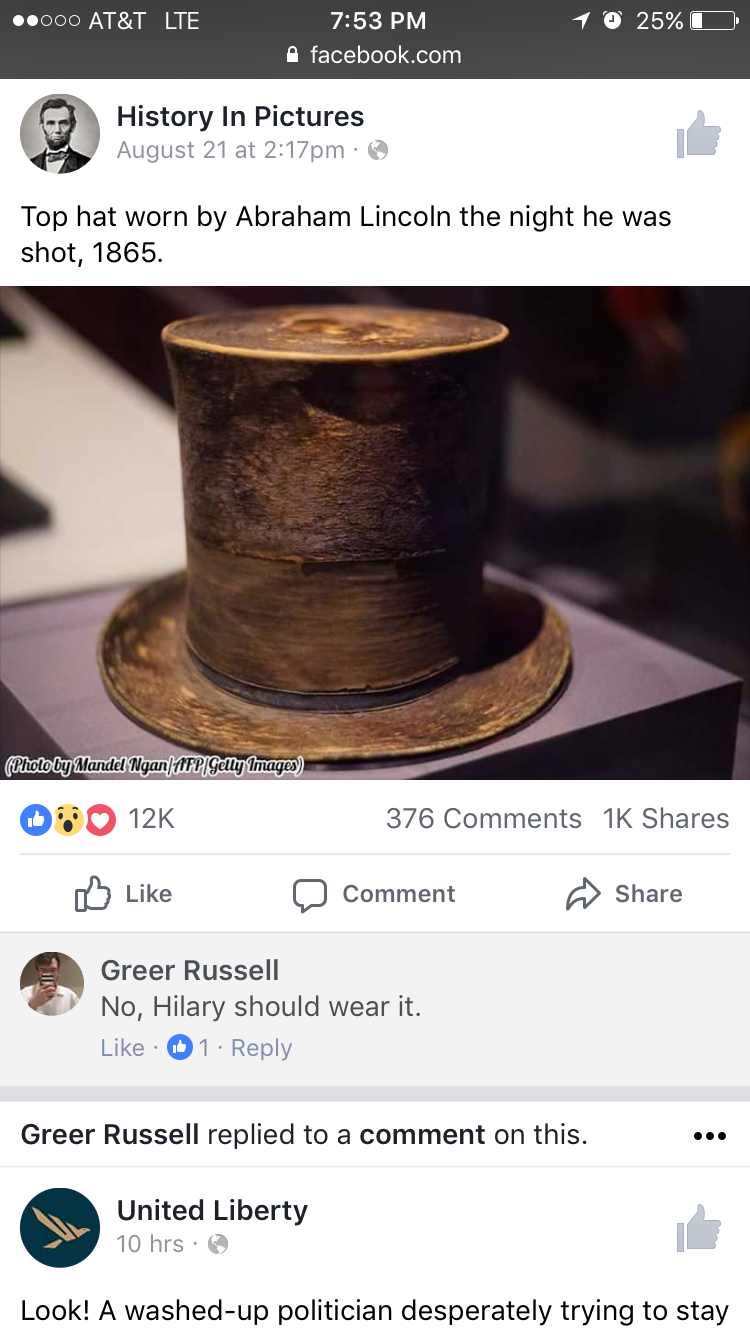The width and height of the screenshot is (750, 1334).
Task: Open United Liberty profile avatar
Action: point(60,1228)
